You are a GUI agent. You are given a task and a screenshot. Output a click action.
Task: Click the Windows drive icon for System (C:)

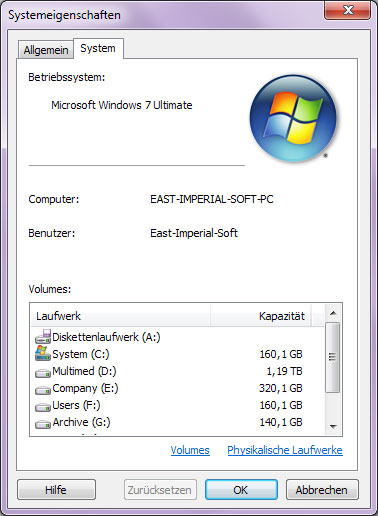43,353
